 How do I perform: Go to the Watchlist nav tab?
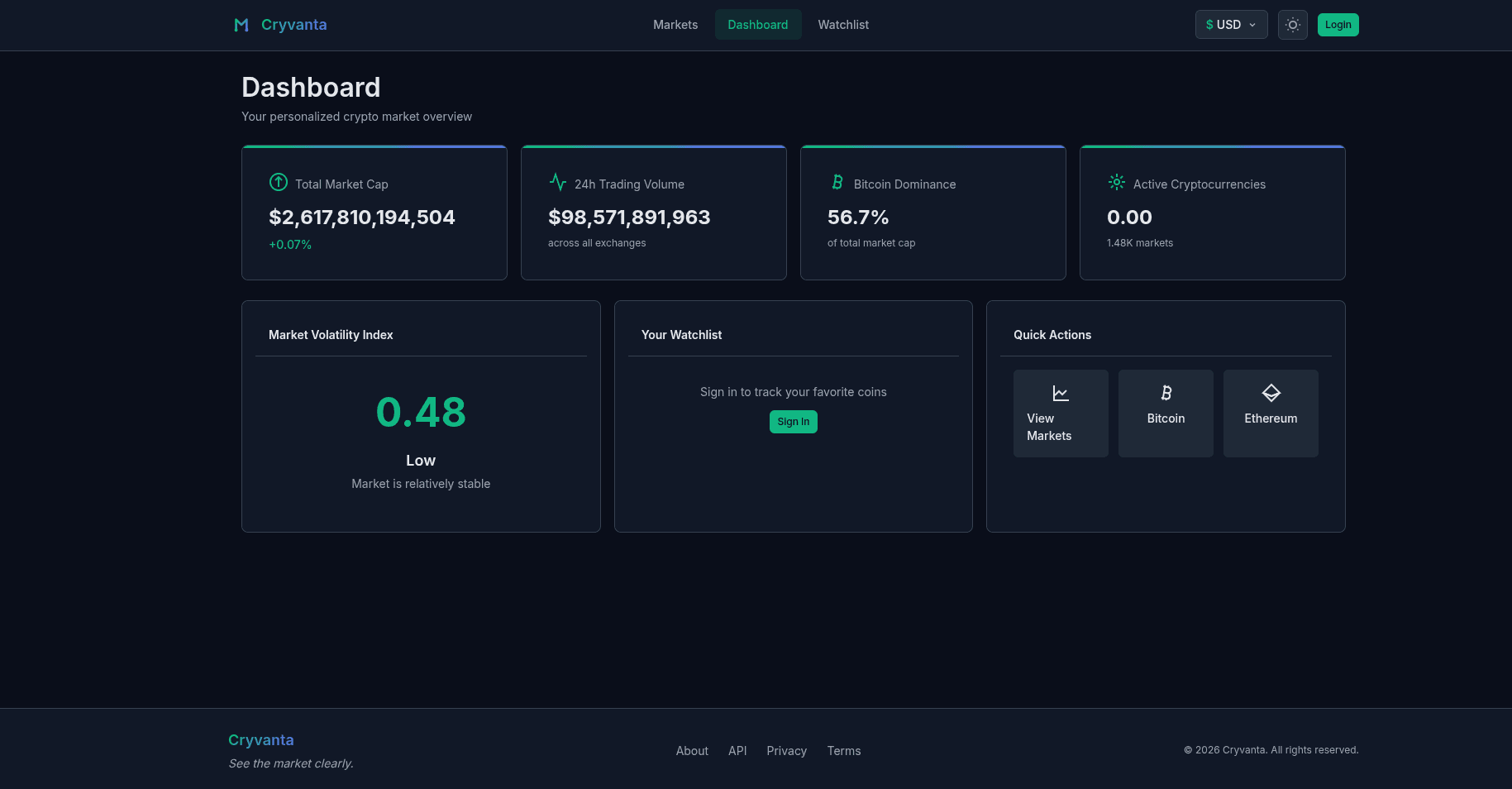pos(843,25)
